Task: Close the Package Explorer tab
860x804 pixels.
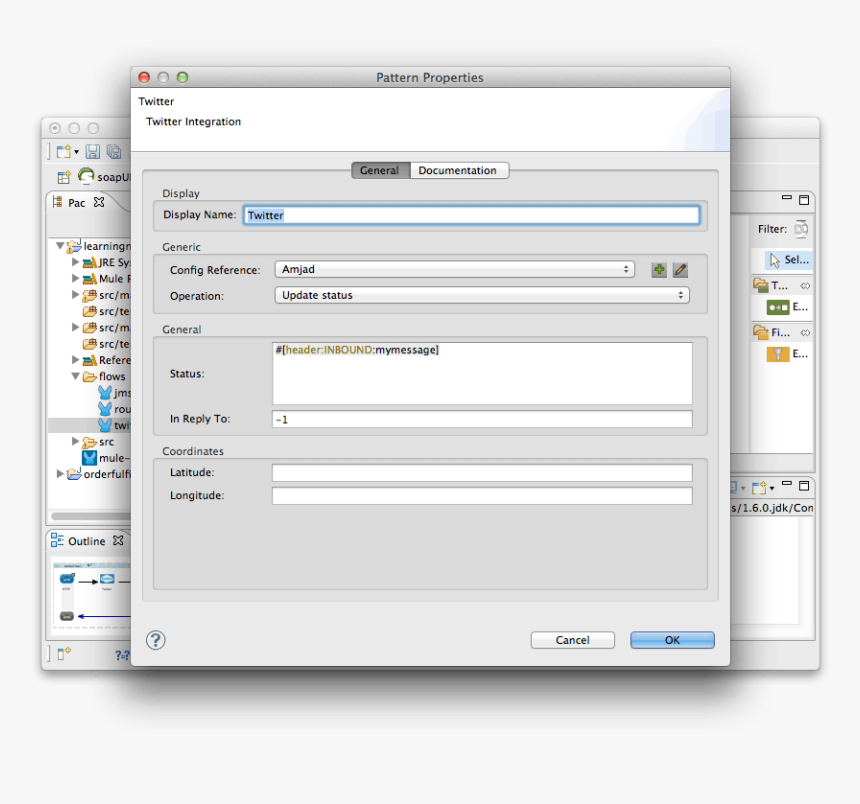Action: tap(99, 202)
